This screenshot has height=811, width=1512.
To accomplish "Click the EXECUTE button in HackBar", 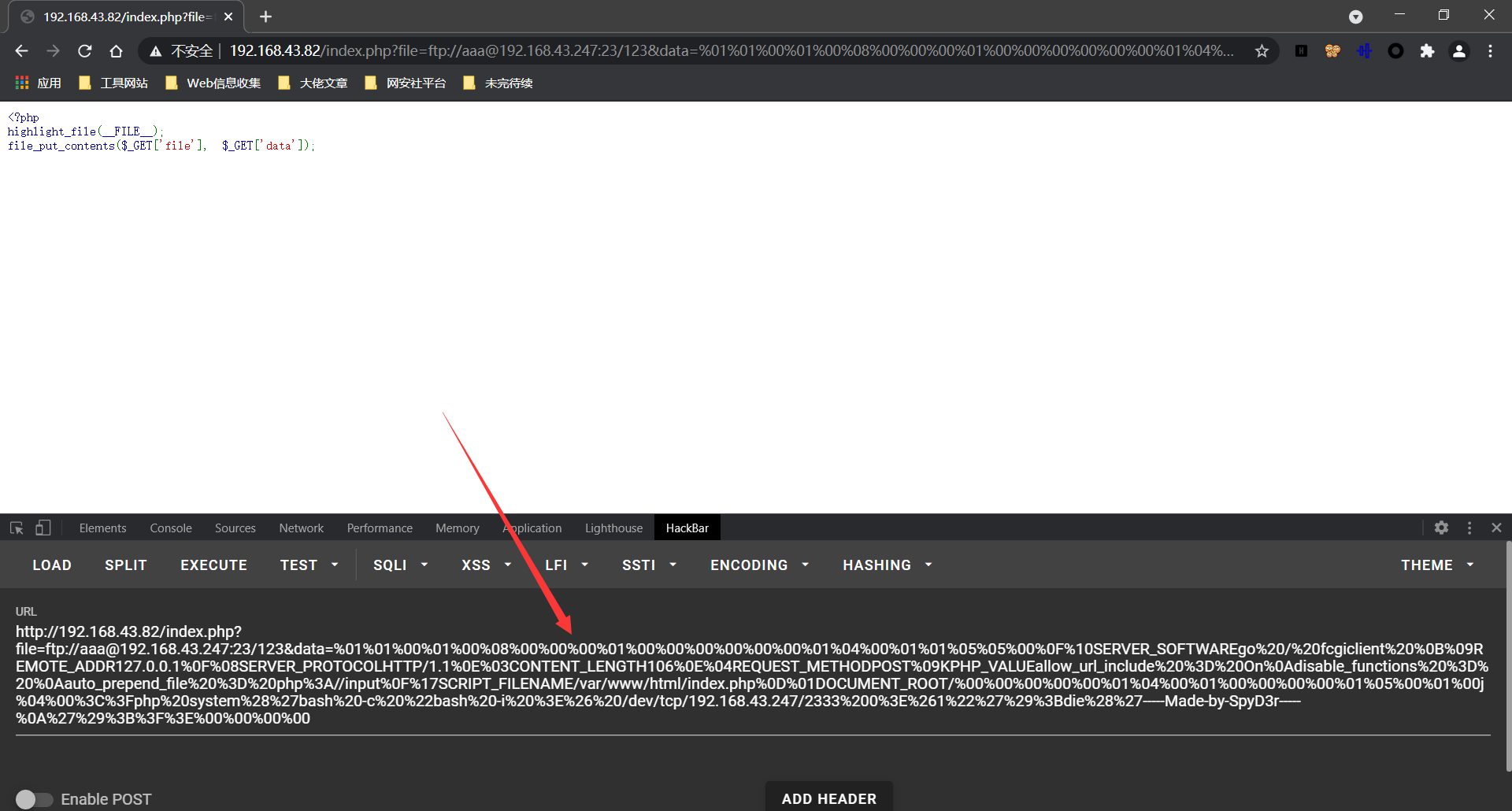I will 213,565.
